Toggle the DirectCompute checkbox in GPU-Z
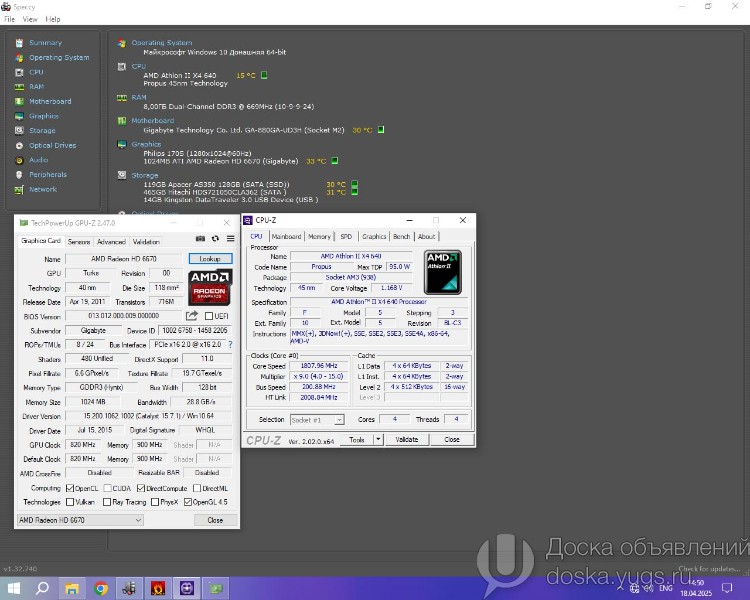This screenshot has height=600, width=750. tap(141, 489)
